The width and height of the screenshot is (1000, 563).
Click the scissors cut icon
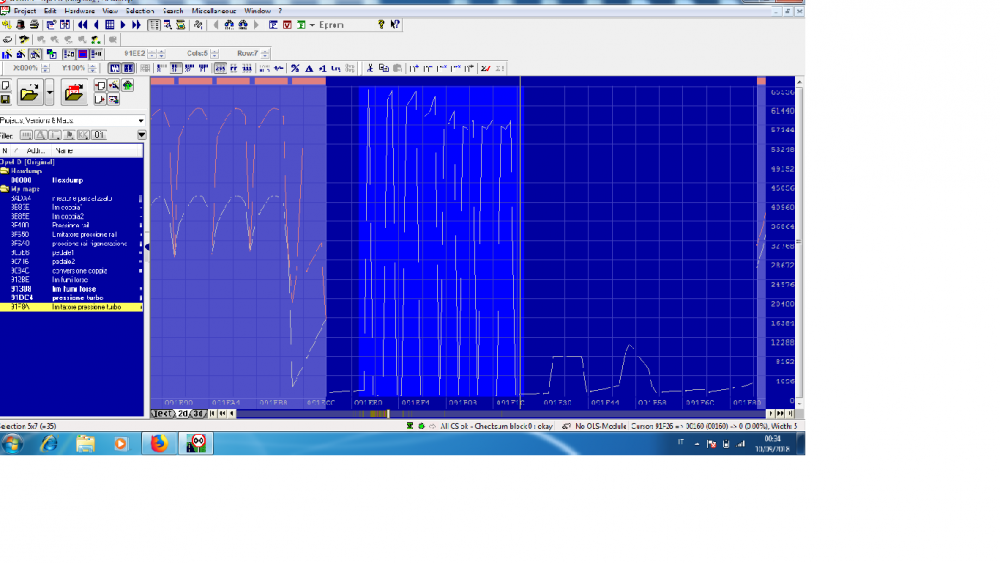coord(369,68)
